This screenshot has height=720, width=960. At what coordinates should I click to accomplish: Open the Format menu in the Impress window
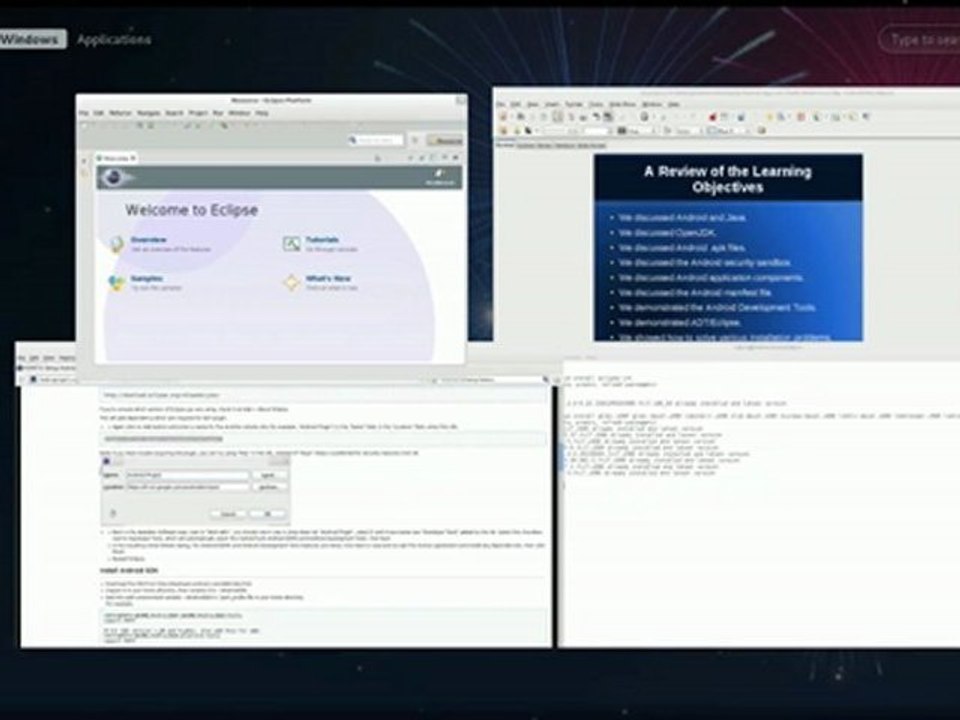(x=574, y=104)
